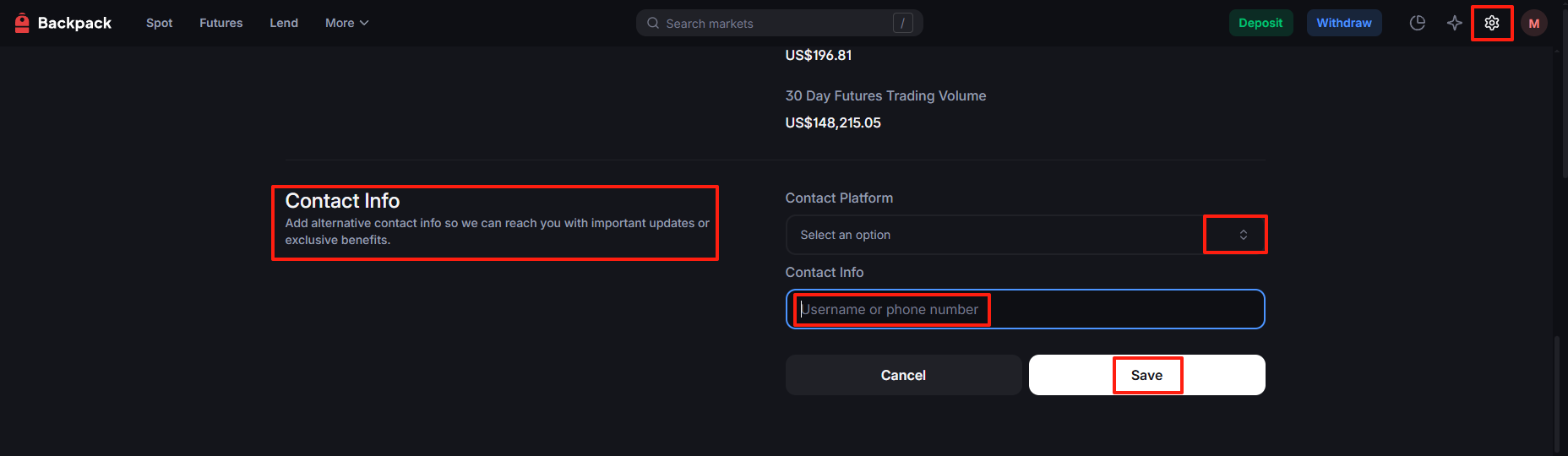The height and width of the screenshot is (456, 1568).
Task: Open the Futures menu item
Action: point(220,23)
